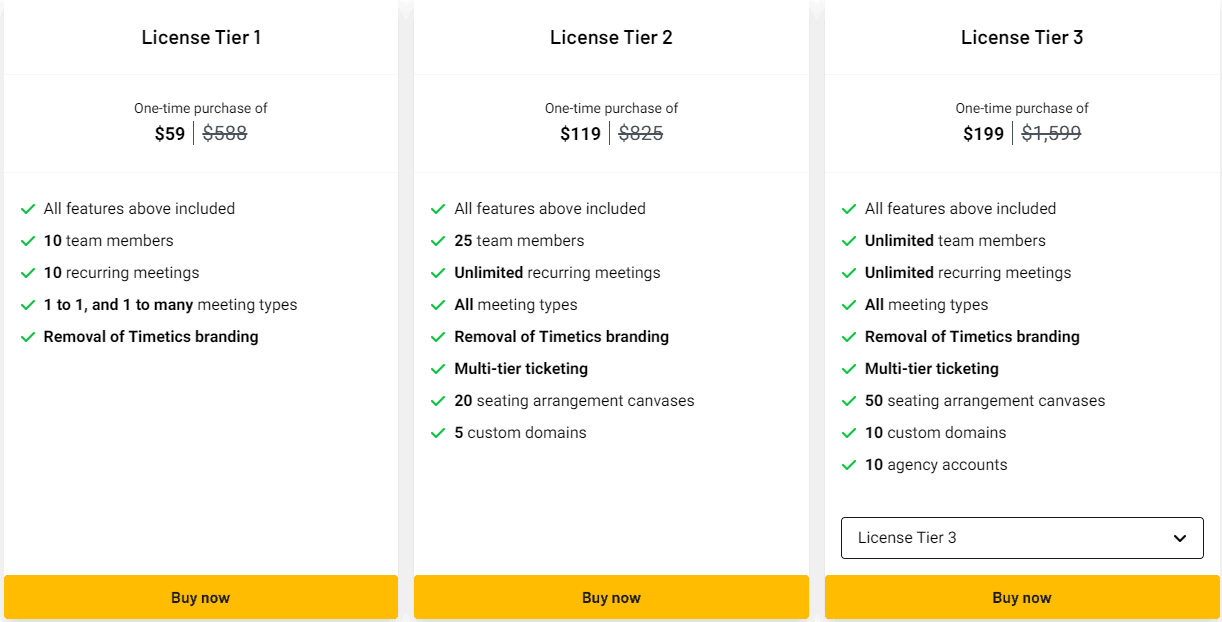Image resolution: width=1222 pixels, height=622 pixels.
Task: Click the checkmark beside "5 custom domains"
Action: 439,432
